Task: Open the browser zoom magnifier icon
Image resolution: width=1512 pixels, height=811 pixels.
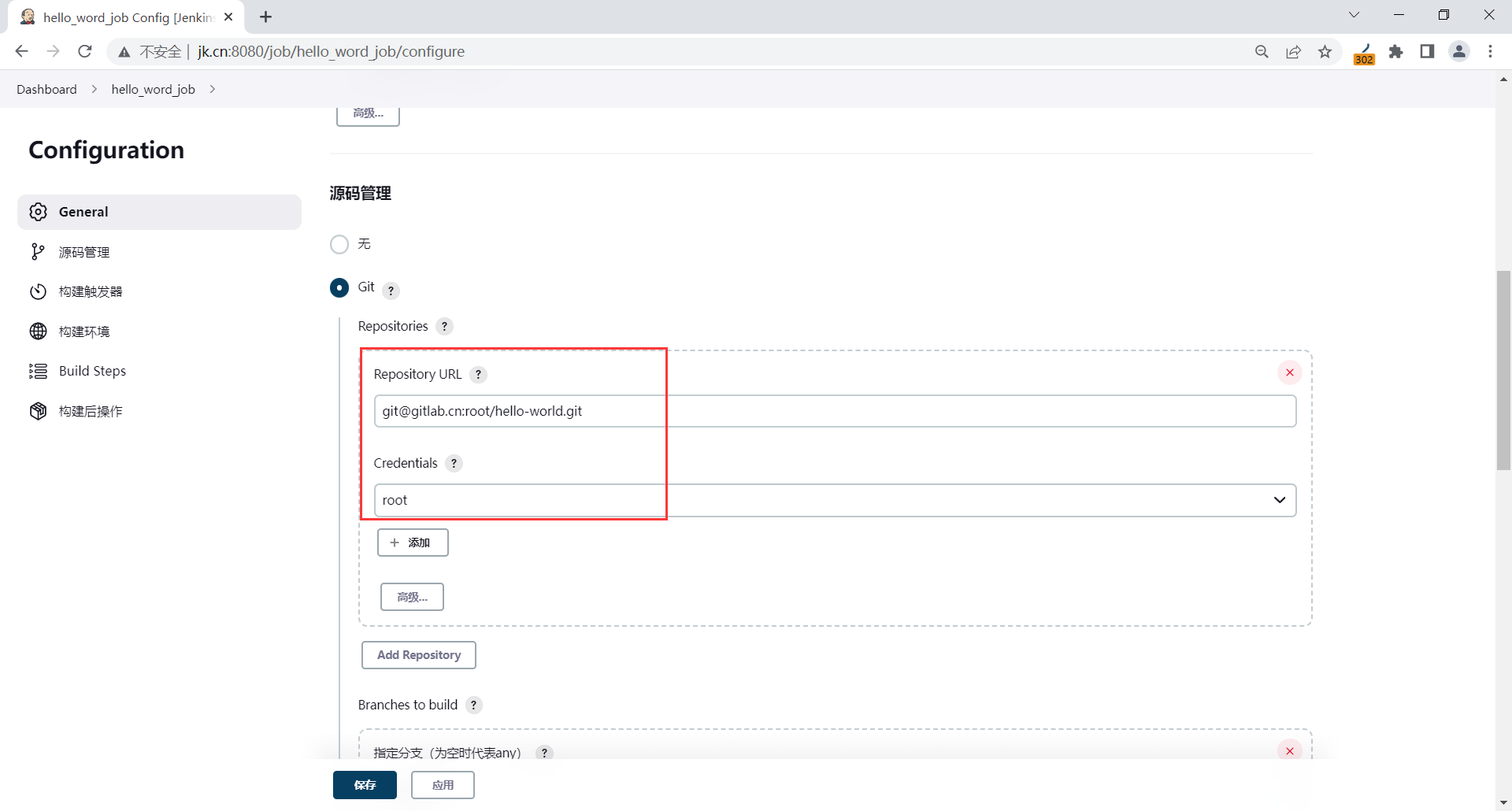Action: click(1262, 51)
